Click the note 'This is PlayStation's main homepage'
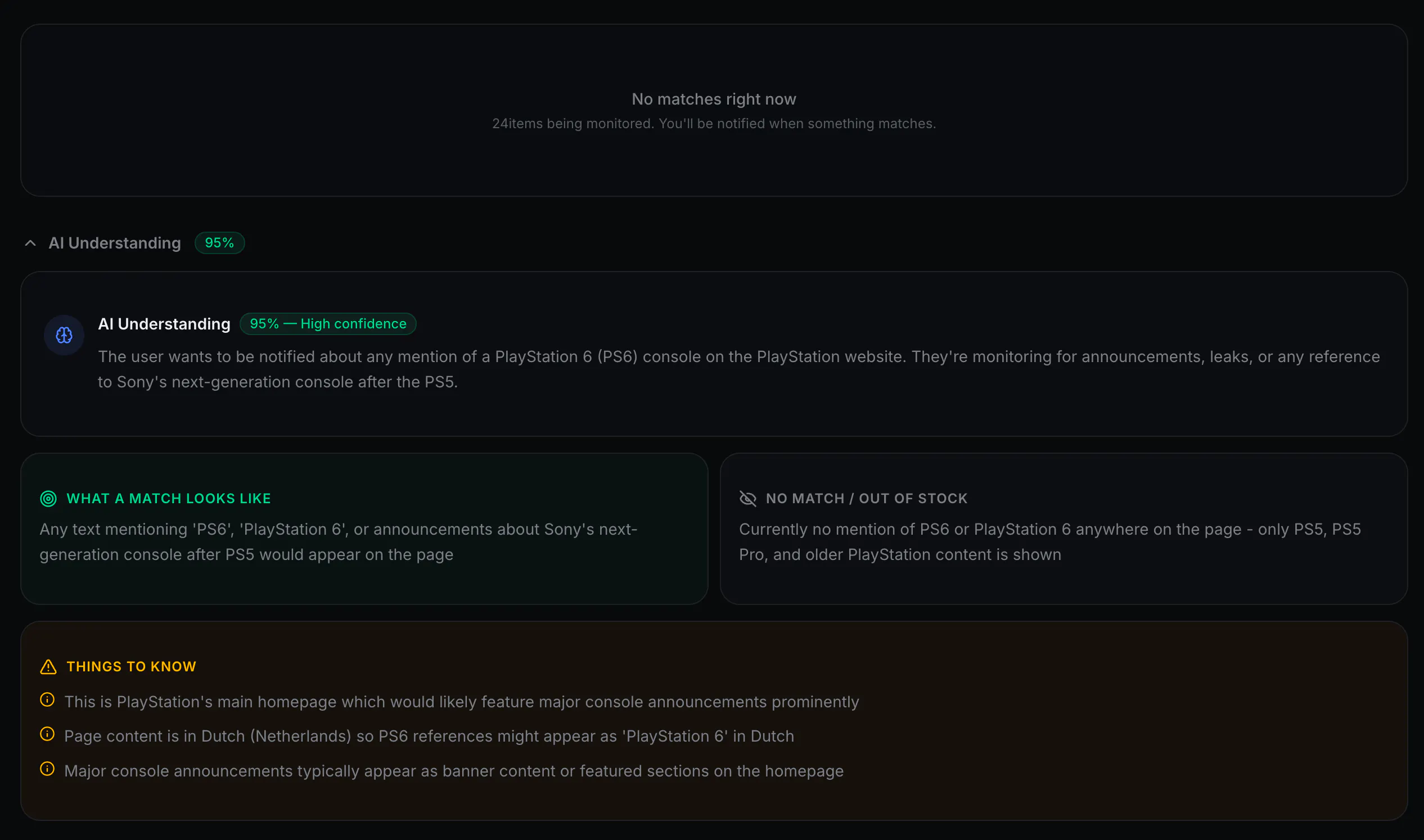 point(462,702)
